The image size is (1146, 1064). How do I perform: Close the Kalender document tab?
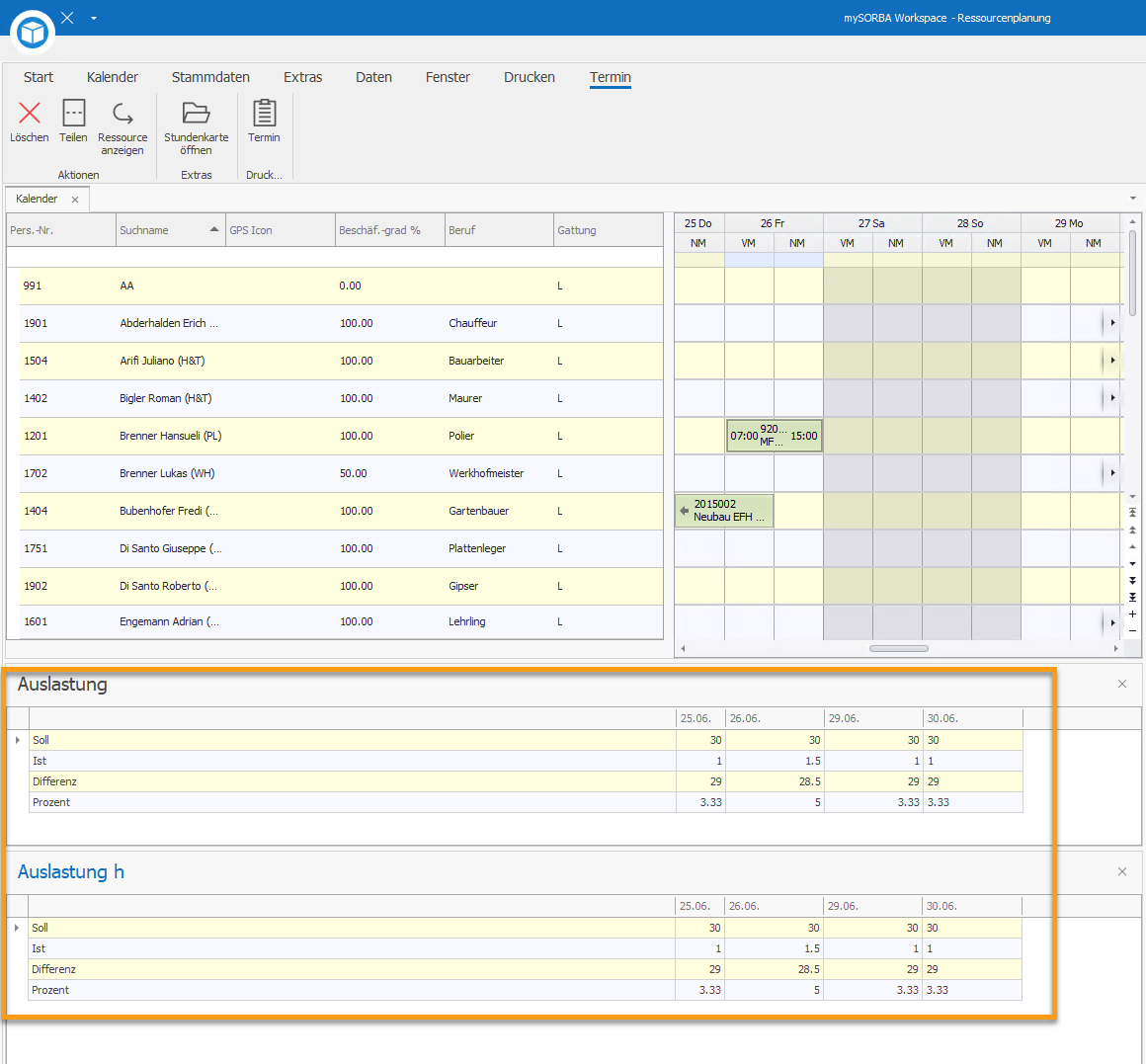click(74, 200)
